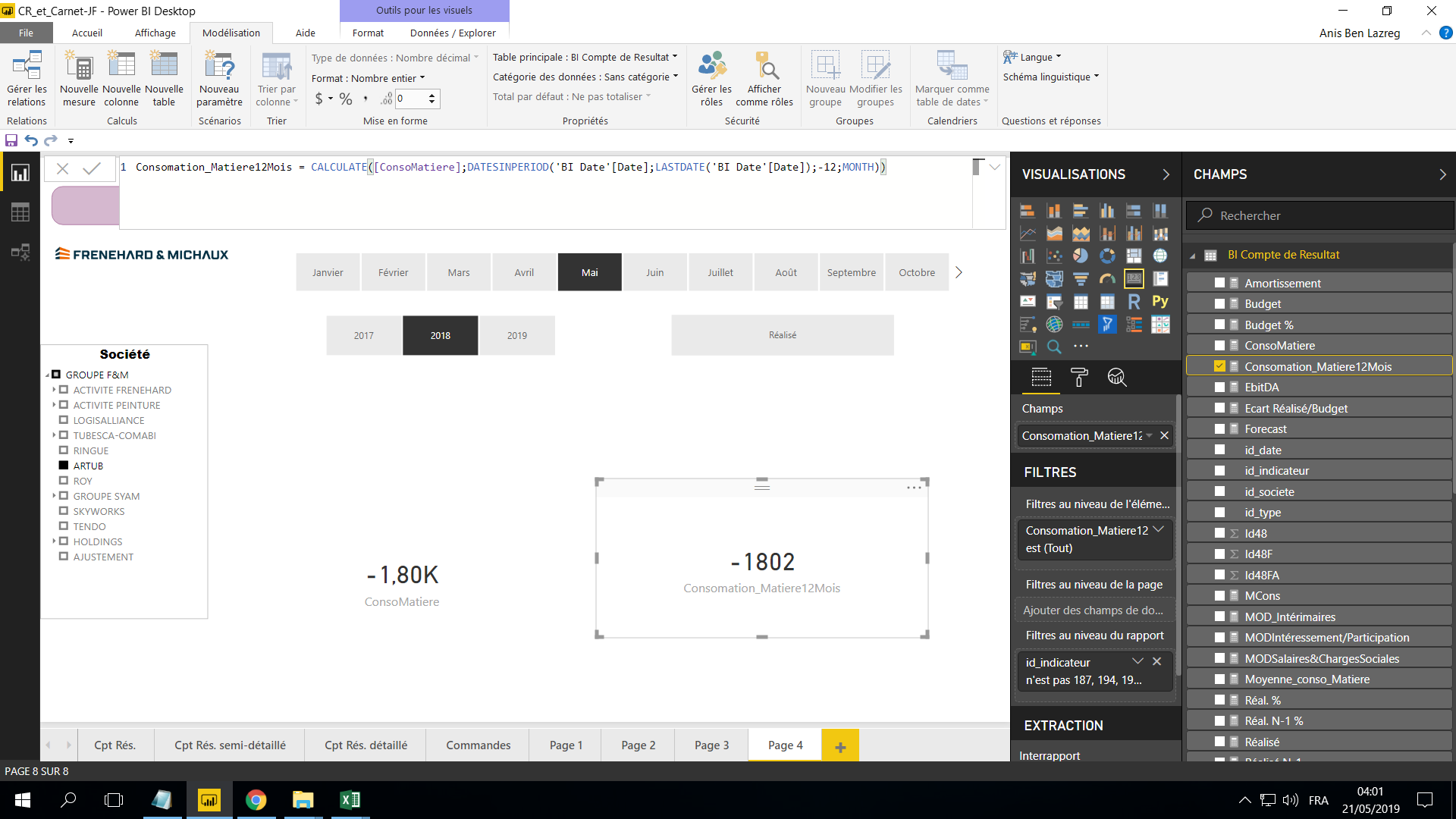Select the Python visual icon
Screen dimensions: 1456x819
[x=1160, y=302]
